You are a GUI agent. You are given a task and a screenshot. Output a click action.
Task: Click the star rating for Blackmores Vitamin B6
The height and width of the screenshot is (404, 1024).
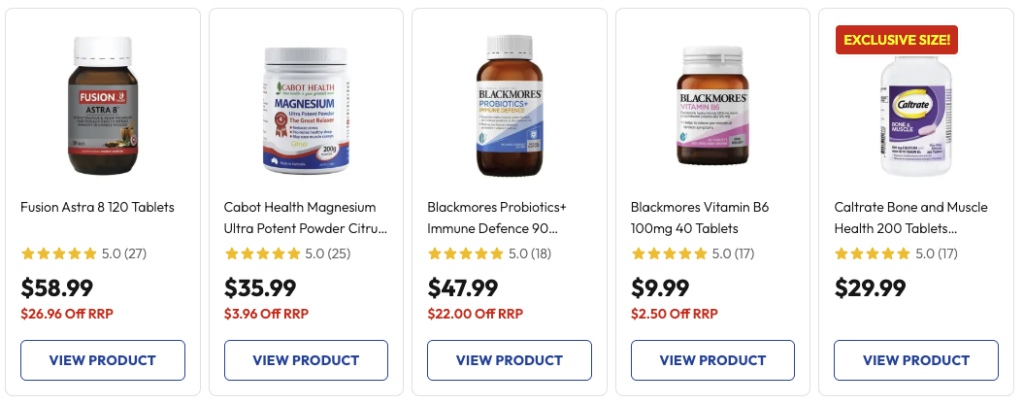669,254
